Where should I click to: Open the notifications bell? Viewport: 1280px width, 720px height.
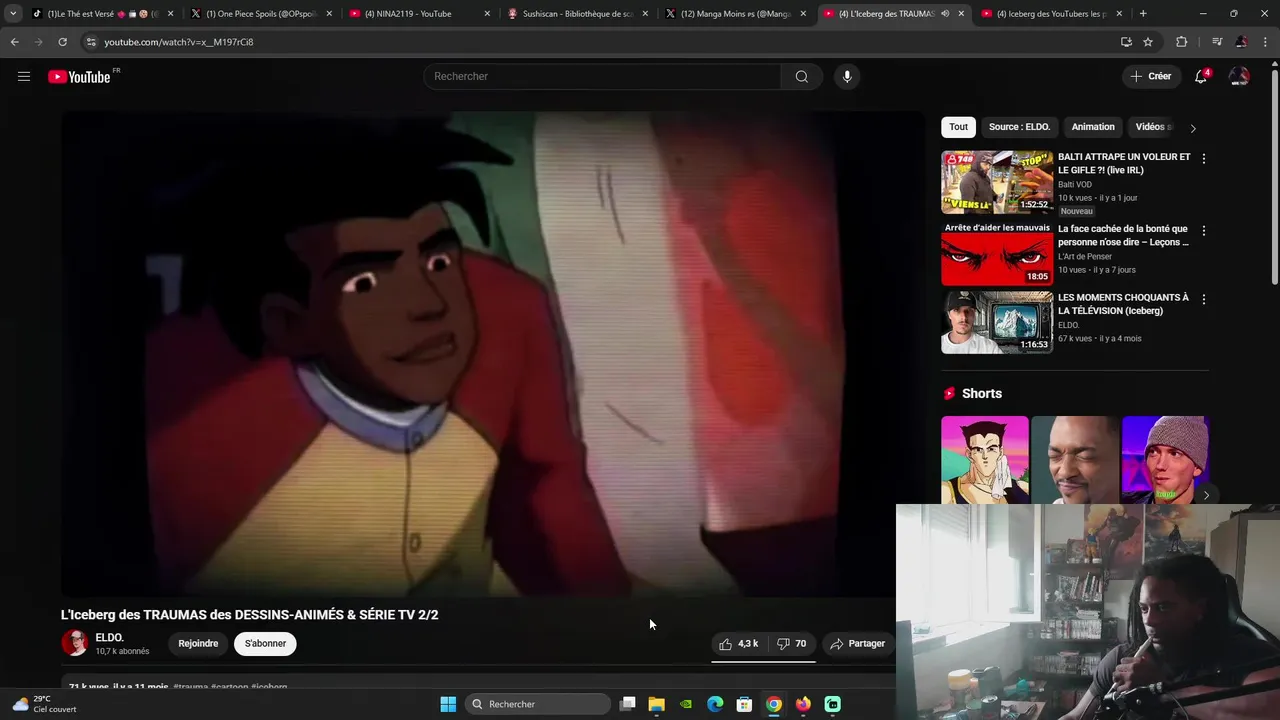1201,76
